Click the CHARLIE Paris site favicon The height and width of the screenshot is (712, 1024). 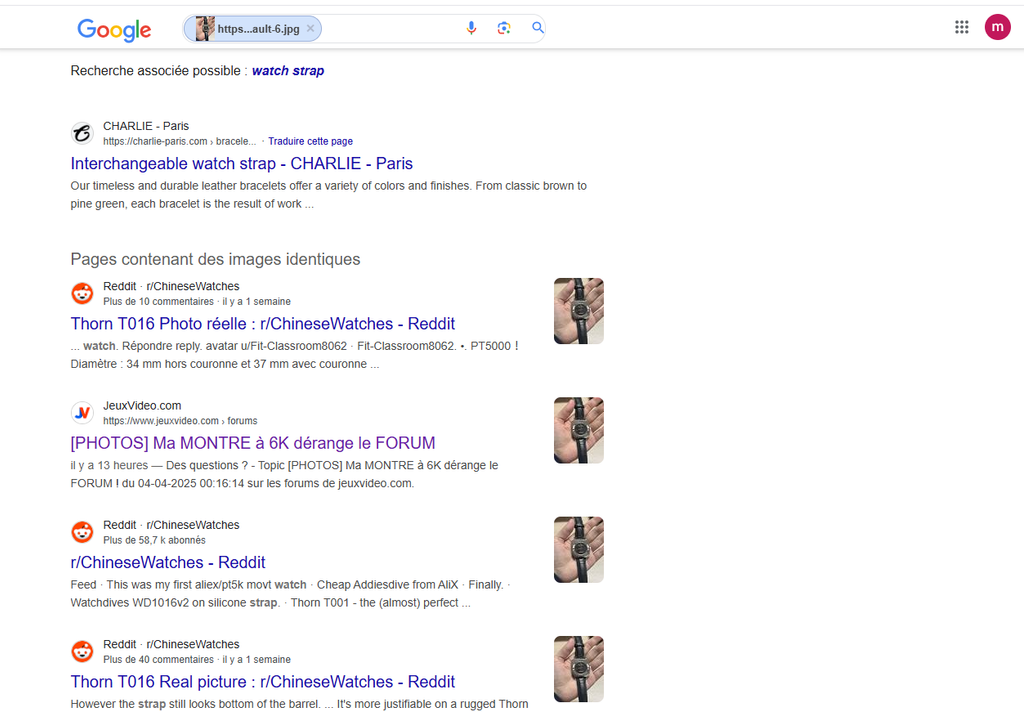82,134
